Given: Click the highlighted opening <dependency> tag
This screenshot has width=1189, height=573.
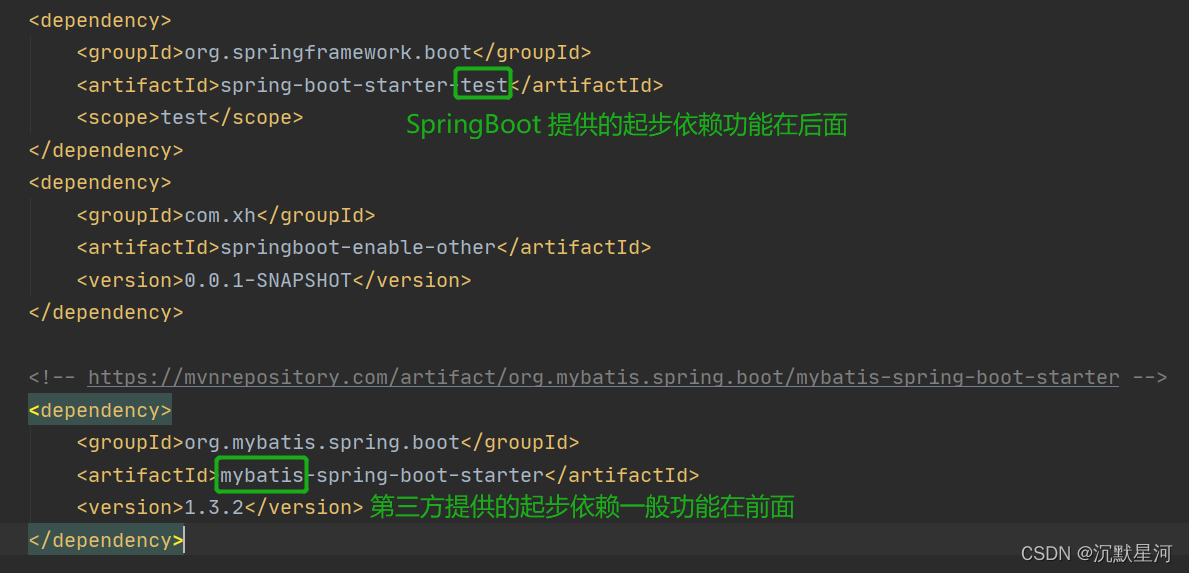Looking at the screenshot, I should tap(100, 410).
